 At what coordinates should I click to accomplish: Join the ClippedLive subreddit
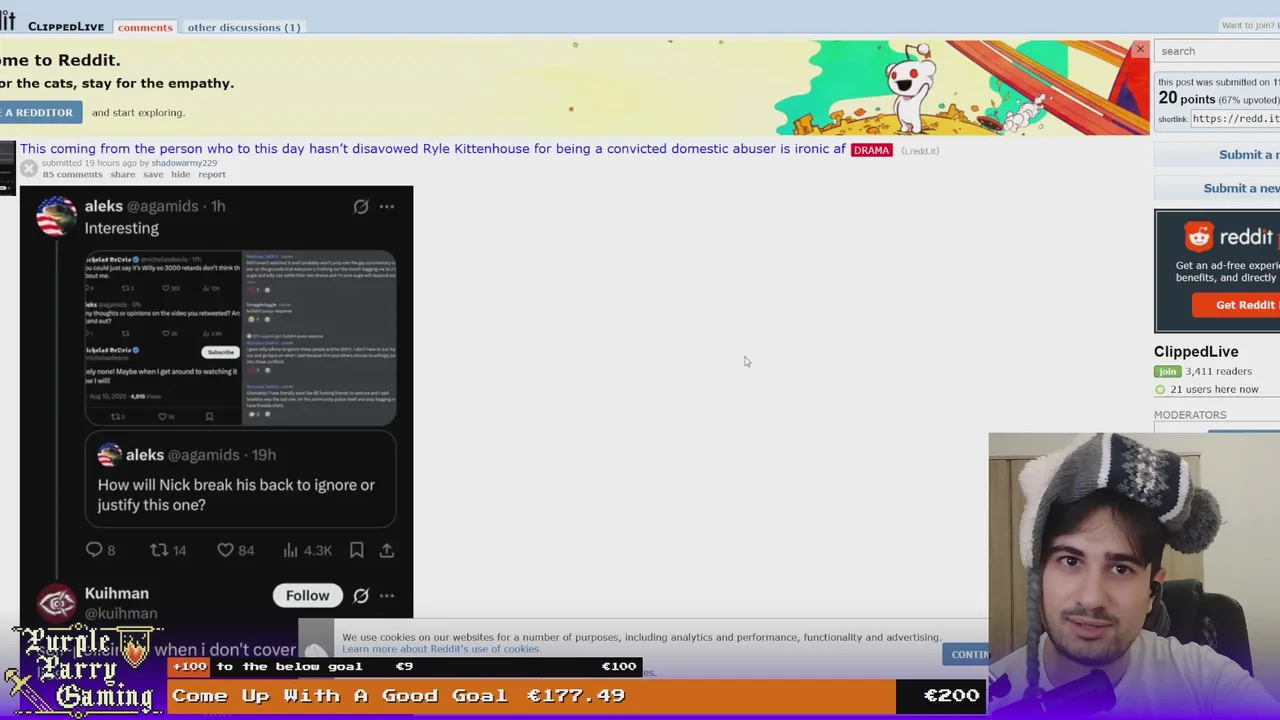pyautogui.click(x=1167, y=371)
